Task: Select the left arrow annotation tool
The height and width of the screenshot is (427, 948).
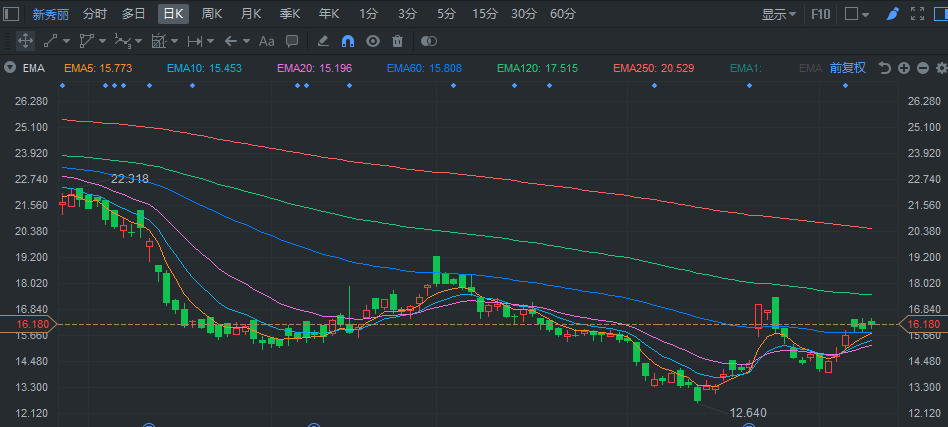Action: tap(231, 41)
